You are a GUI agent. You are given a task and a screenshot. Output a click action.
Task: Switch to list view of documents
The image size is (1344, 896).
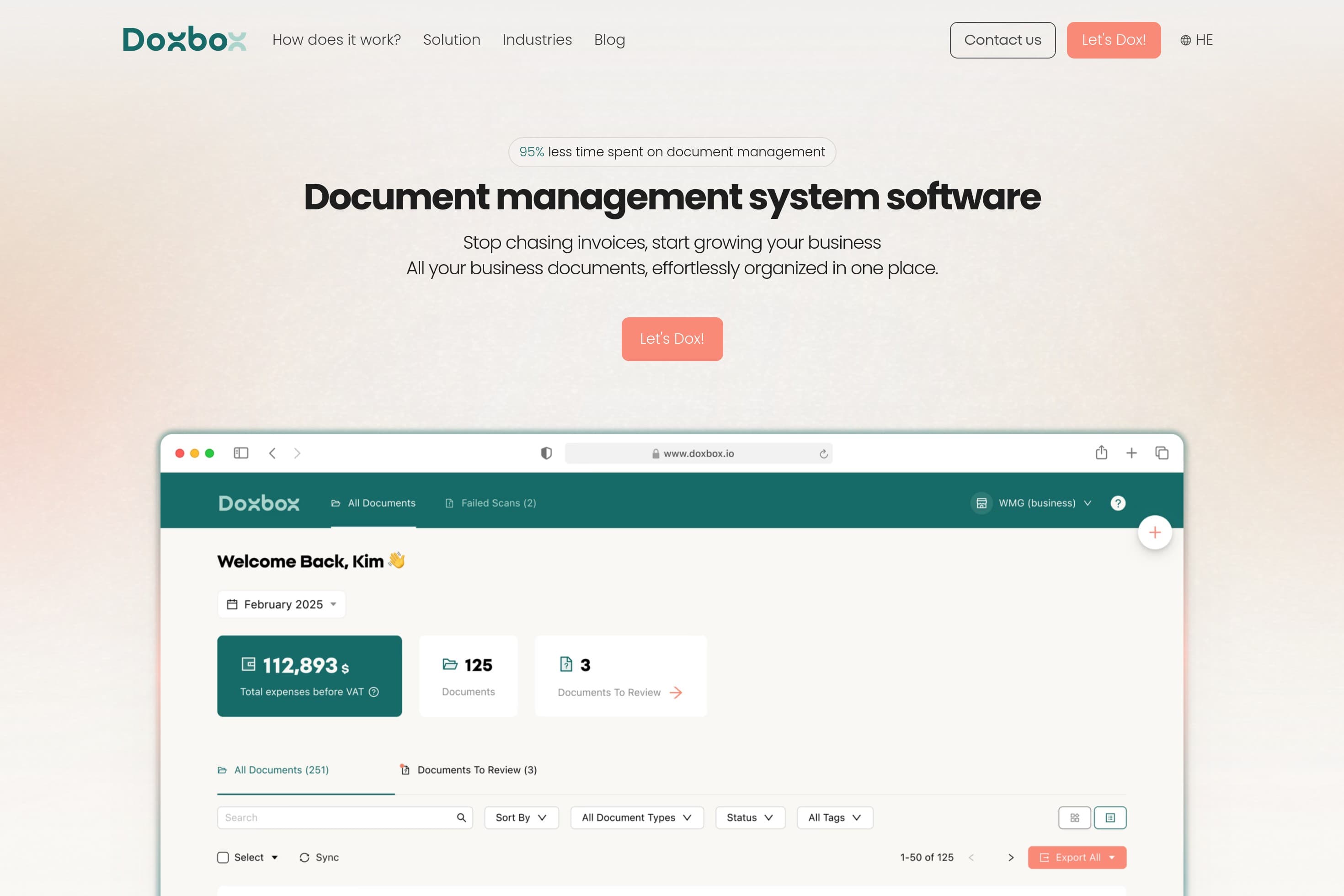point(1110,817)
